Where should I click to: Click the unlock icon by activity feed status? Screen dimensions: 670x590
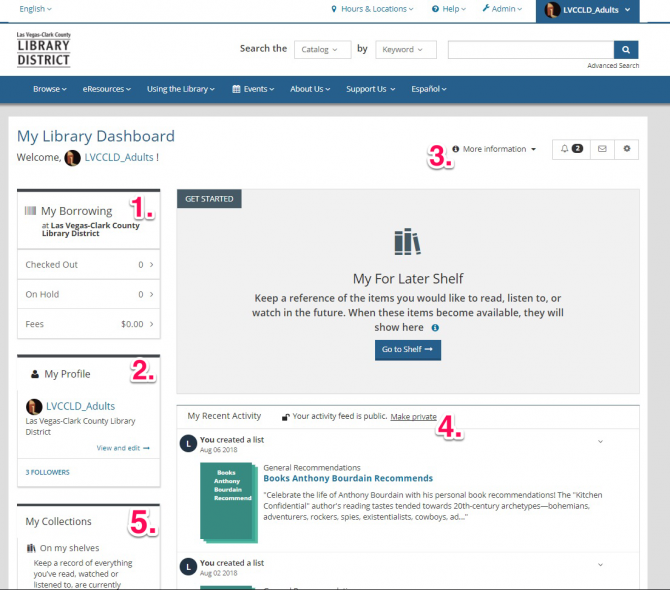coord(285,417)
